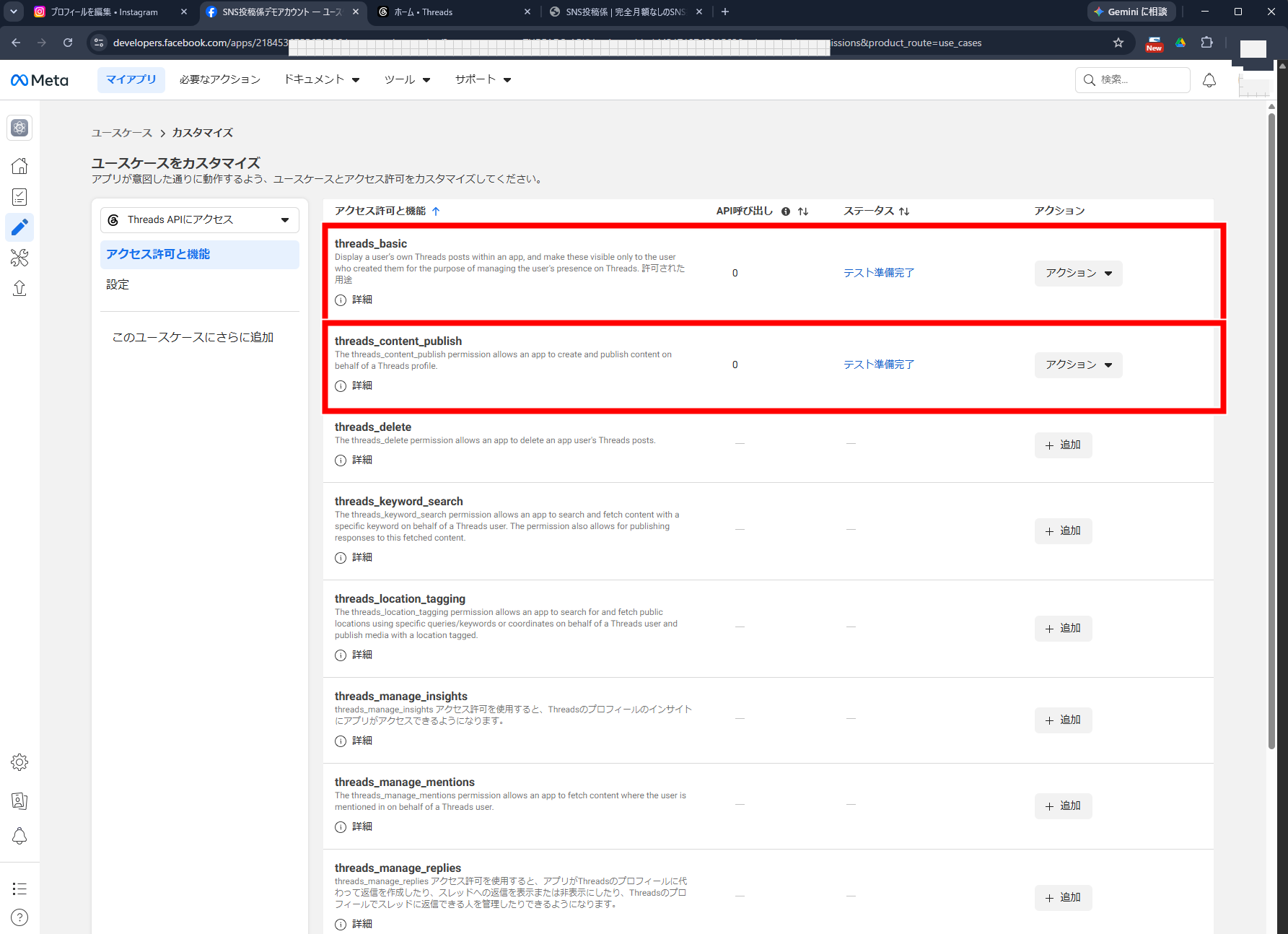Add the threads_location_tagging permission
The height and width of the screenshot is (934, 1288).
pos(1063,629)
